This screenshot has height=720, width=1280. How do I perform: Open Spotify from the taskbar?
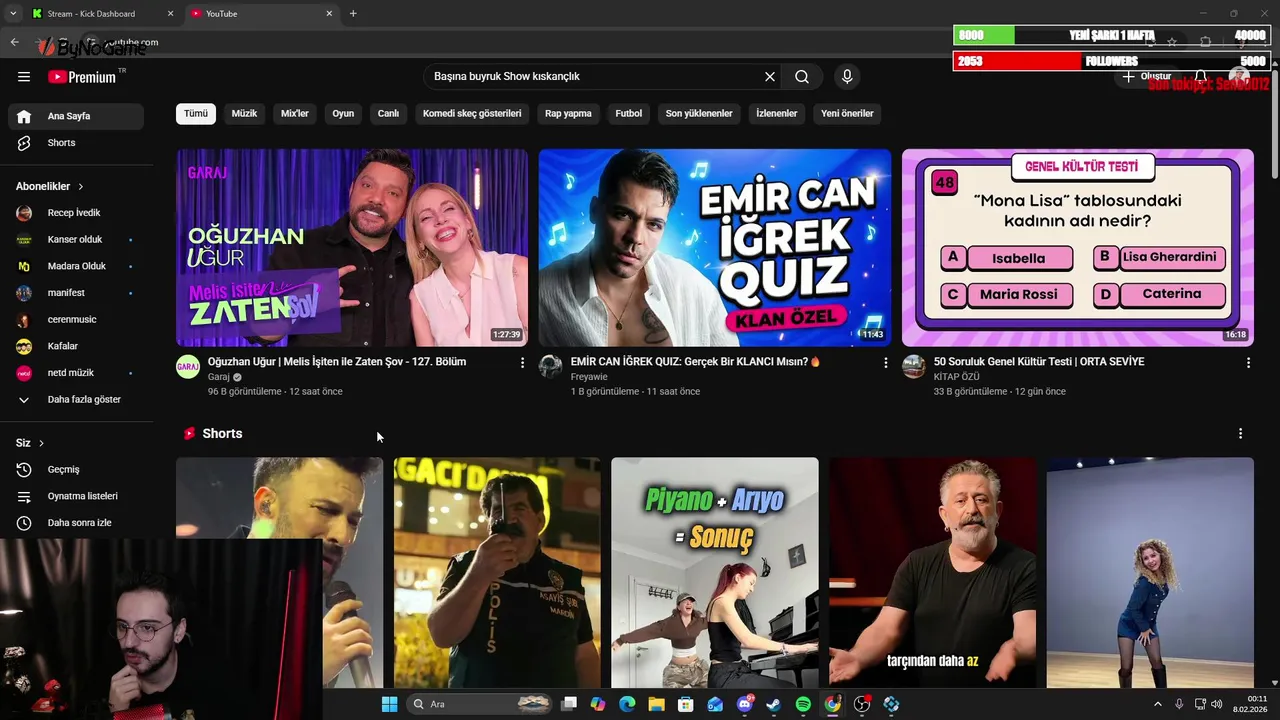tap(803, 704)
